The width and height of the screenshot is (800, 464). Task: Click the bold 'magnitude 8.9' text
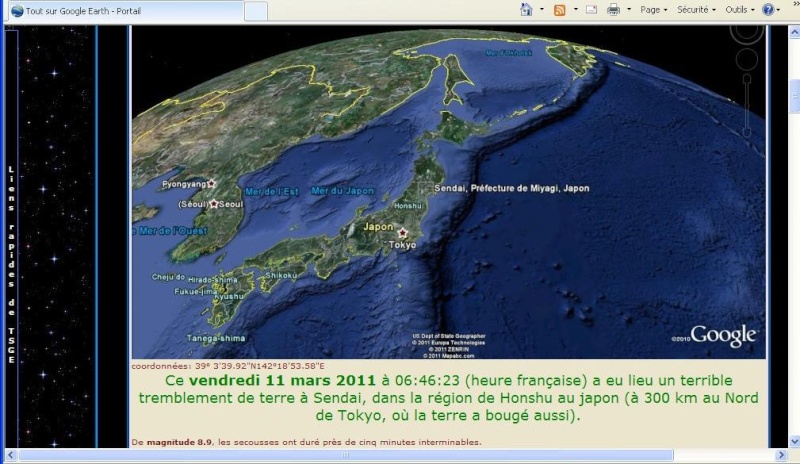coord(179,442)
